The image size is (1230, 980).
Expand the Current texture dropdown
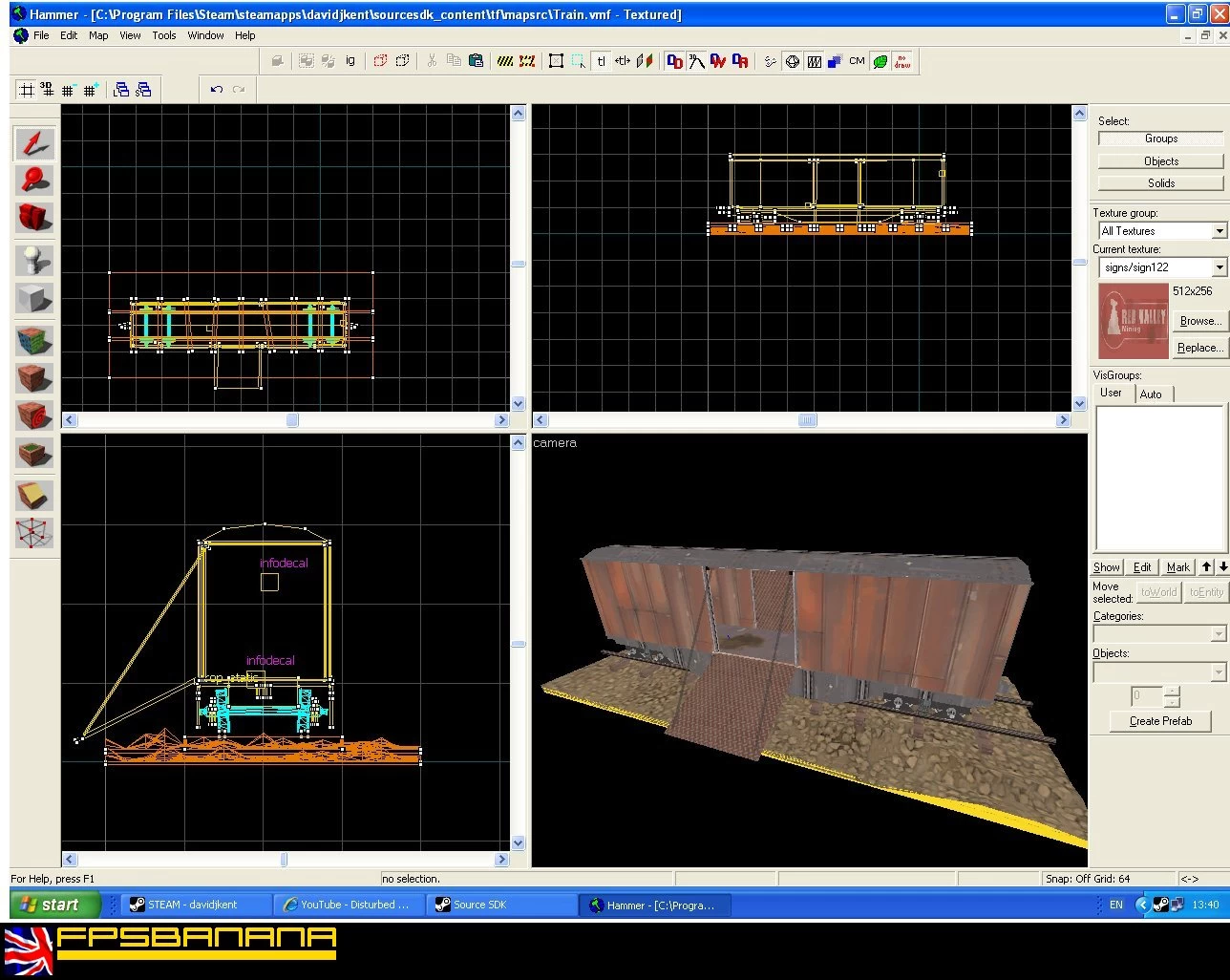coord(1219,267)
